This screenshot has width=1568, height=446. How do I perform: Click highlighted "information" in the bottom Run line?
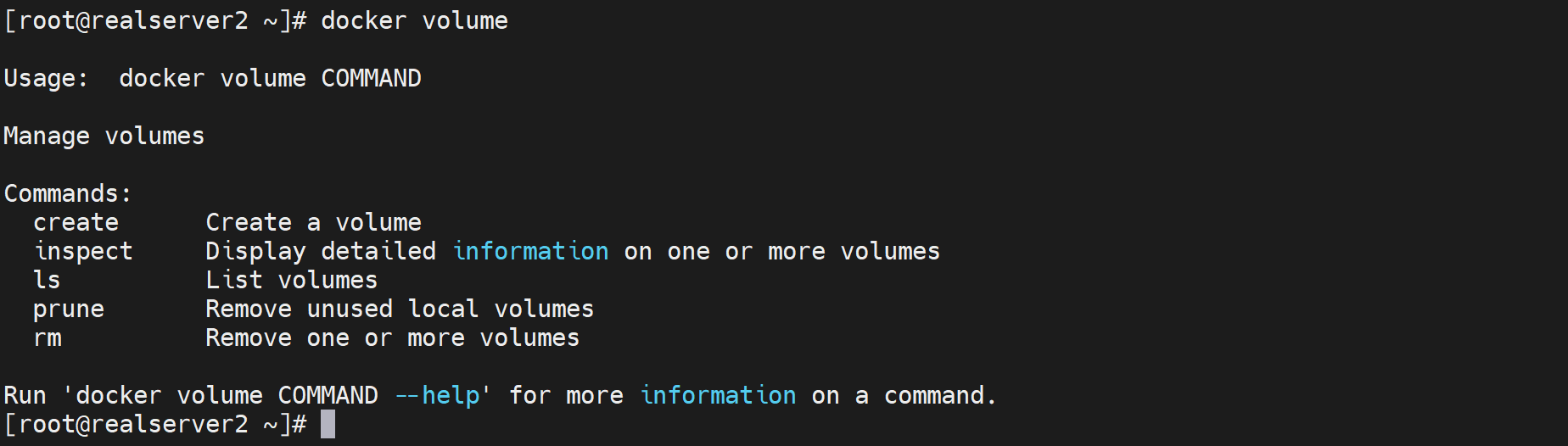coord(718,396)
